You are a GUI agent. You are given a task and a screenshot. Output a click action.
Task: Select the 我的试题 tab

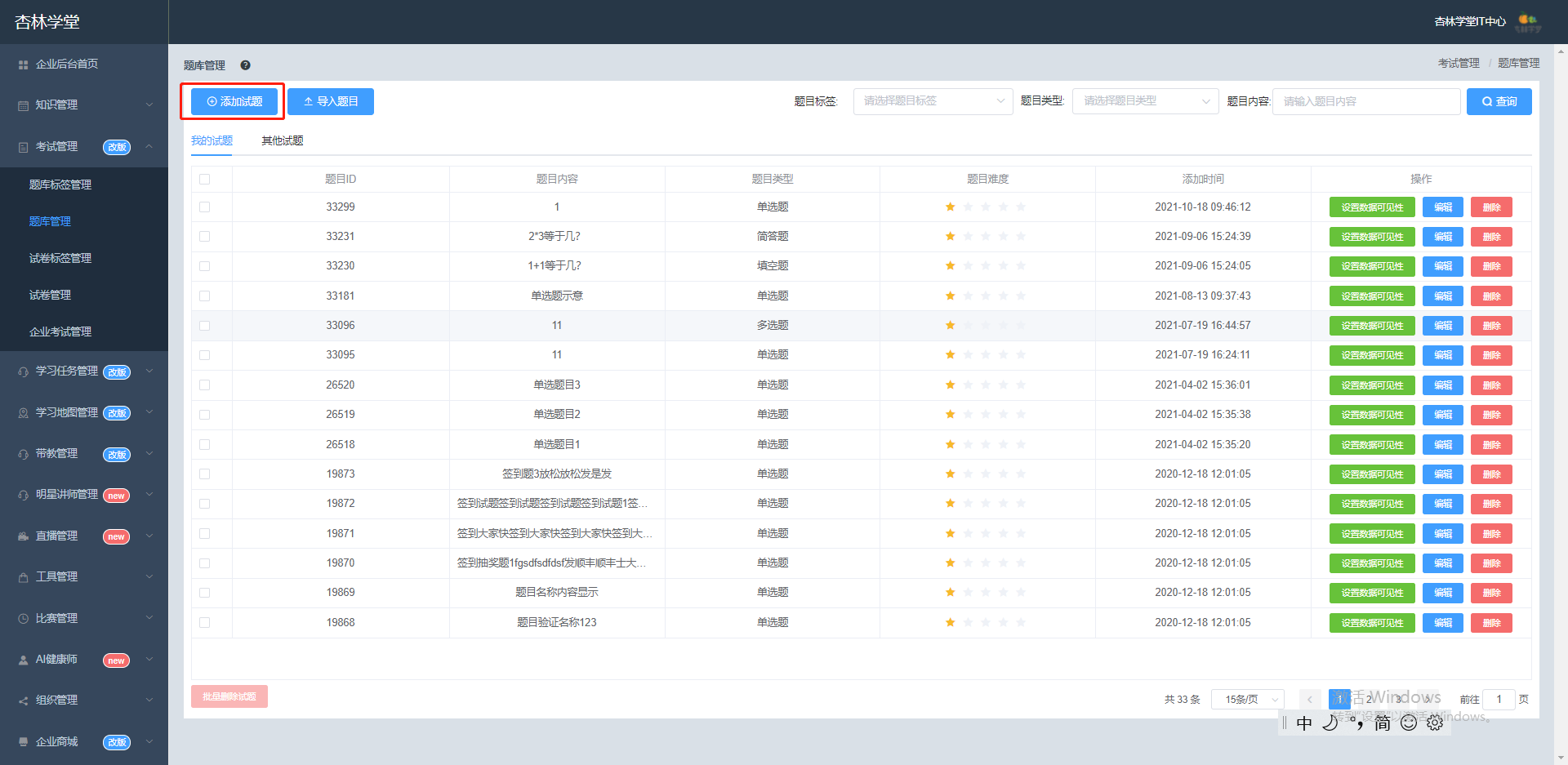[x=212, y=141]
